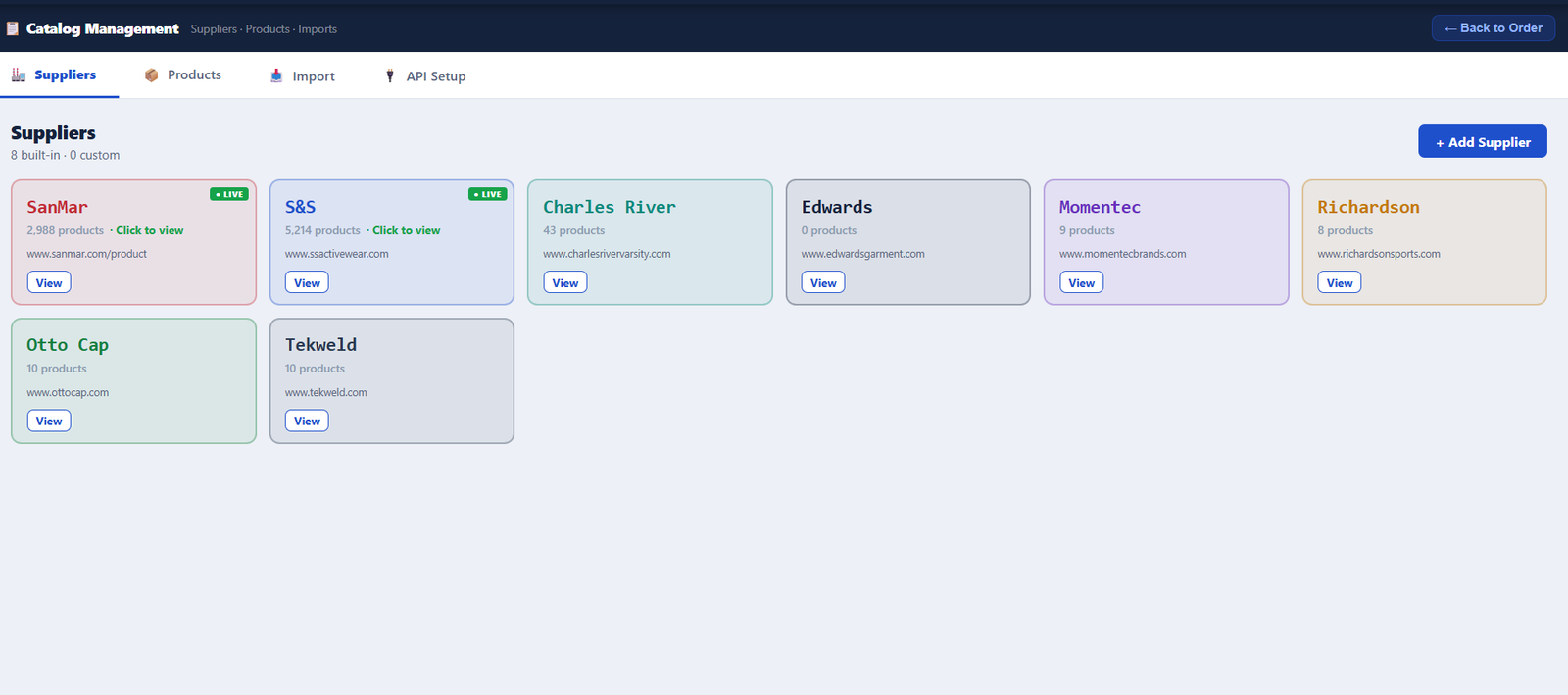1568x695 pixels.
Task: Click the Catalog Management title
Action: [102, 28]
